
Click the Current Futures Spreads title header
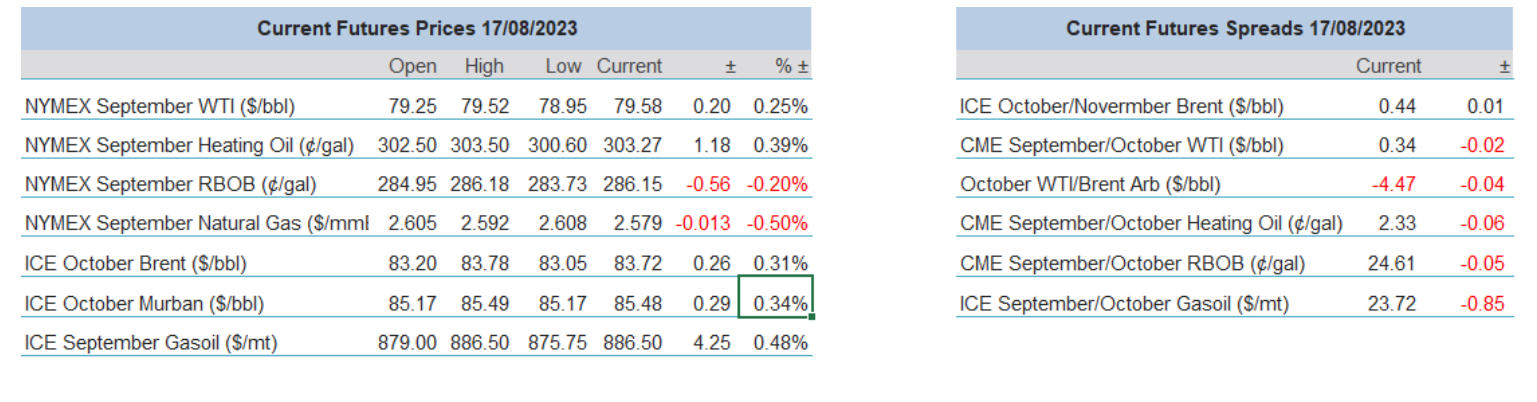(x=1235, y=28)
